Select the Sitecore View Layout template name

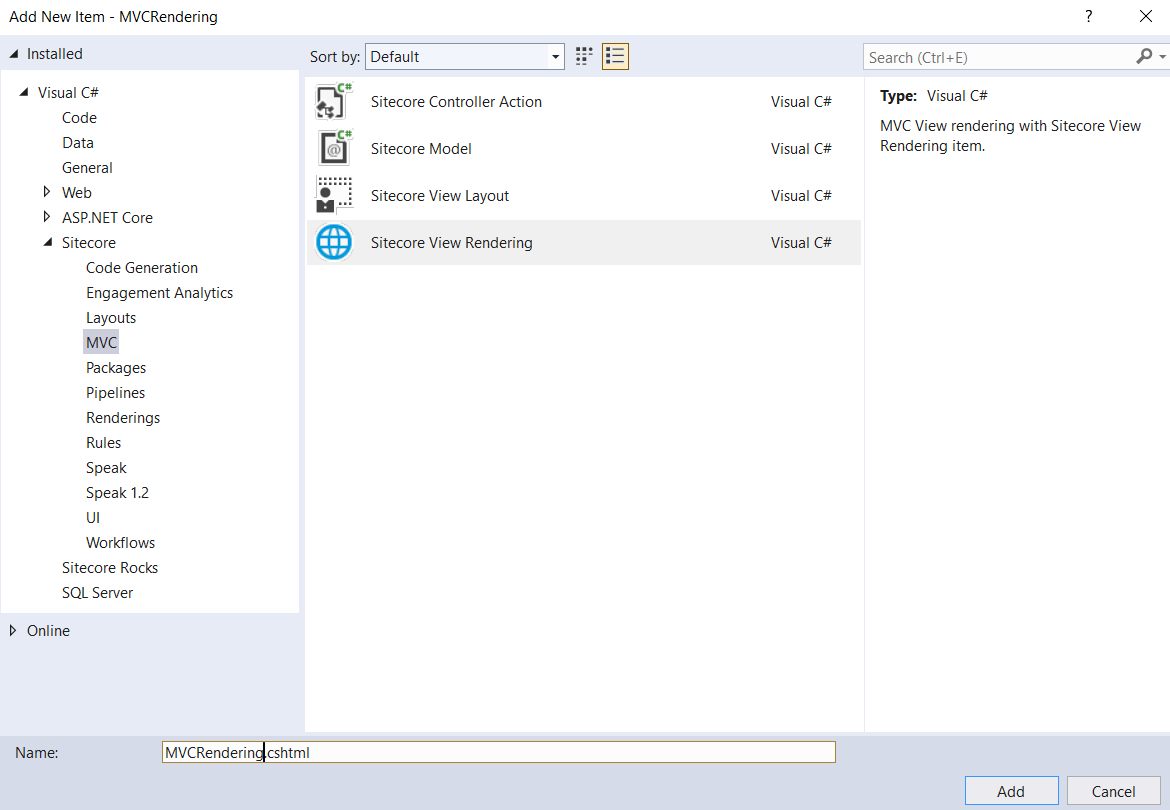click(x=439, y=195)
